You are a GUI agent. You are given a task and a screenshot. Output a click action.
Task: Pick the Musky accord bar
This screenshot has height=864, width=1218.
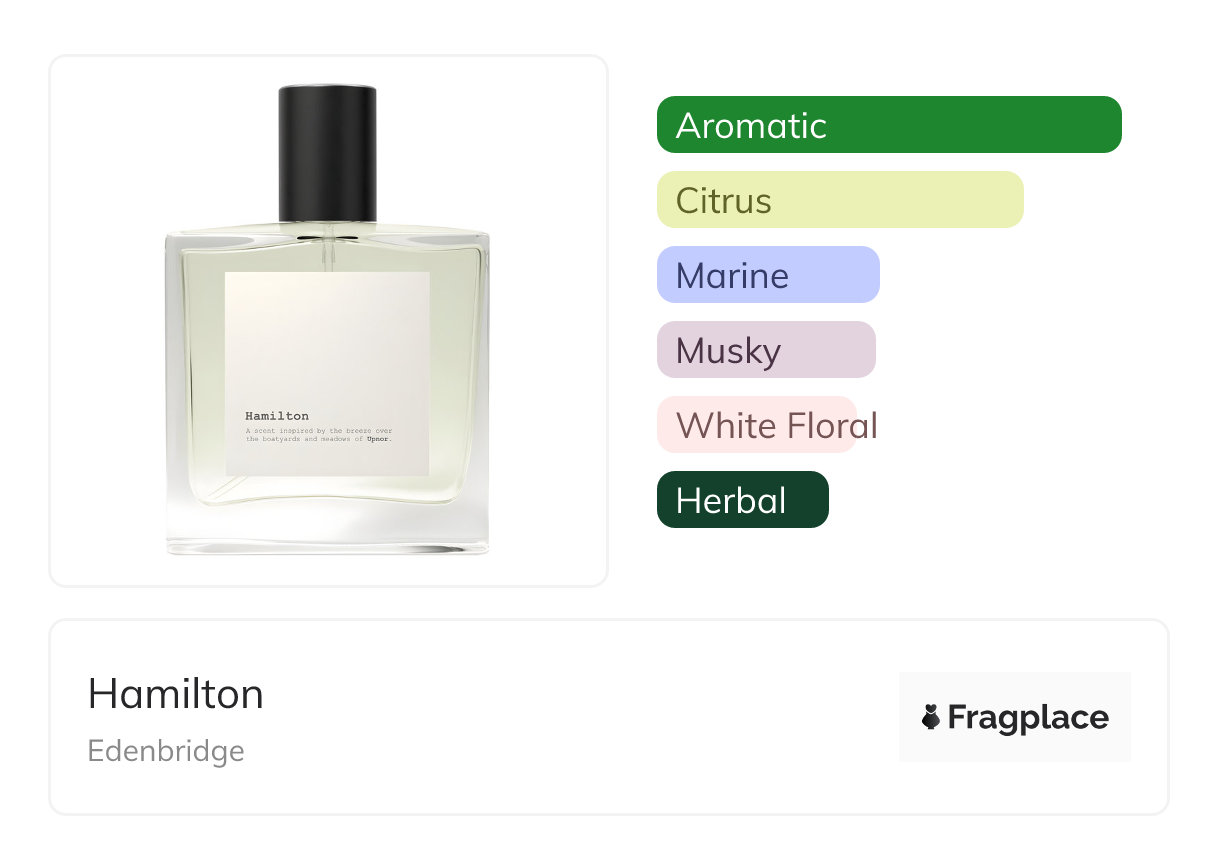[x=766, y=350]
